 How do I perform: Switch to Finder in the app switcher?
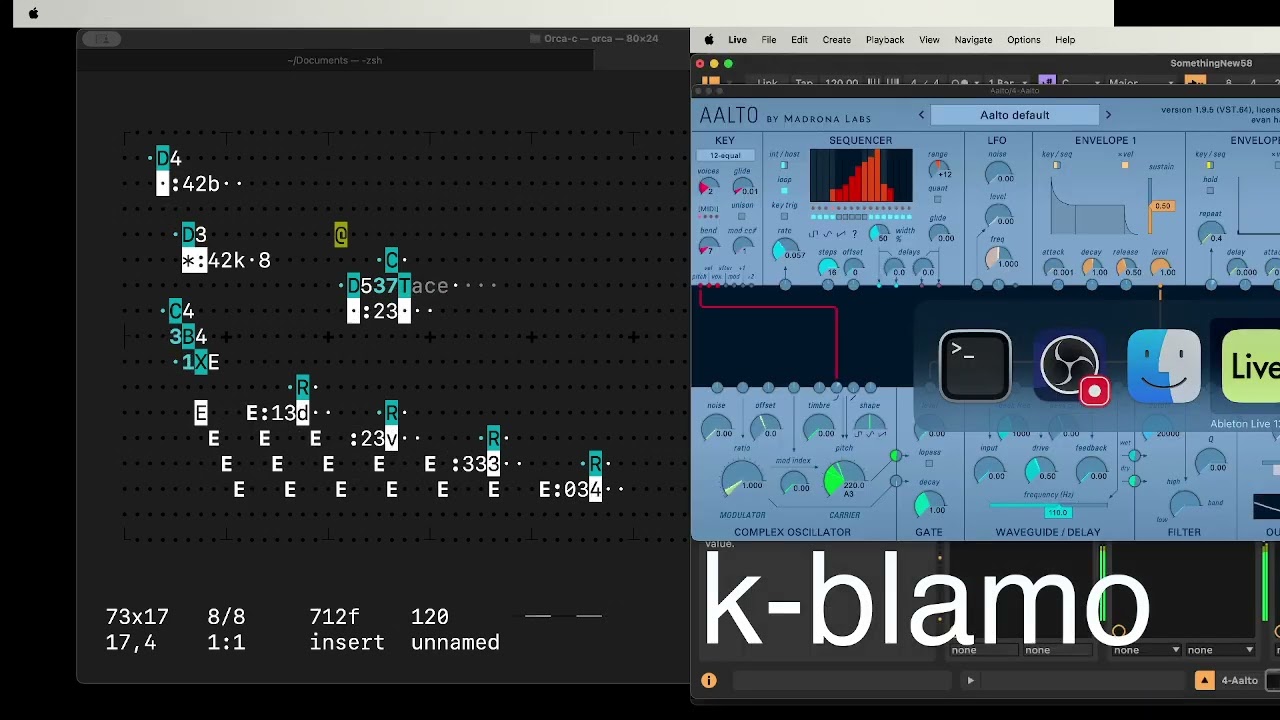point(1164,366)
